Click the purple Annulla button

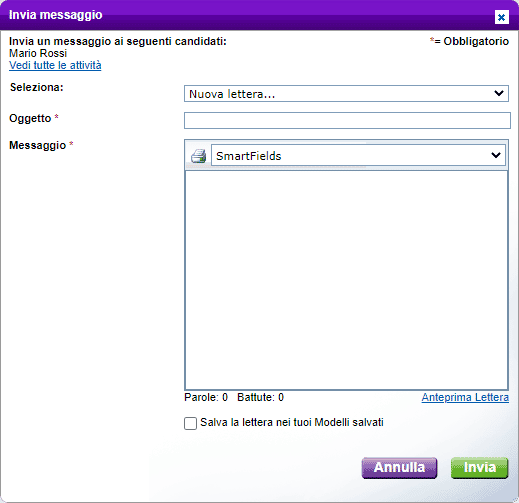(x=399, y=468)
